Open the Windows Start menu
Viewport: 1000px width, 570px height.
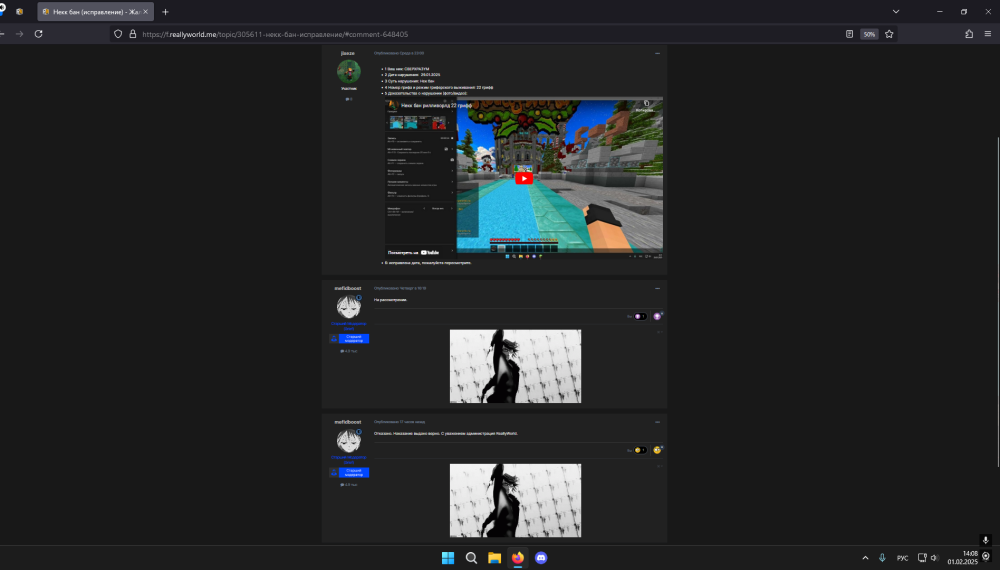448,558
